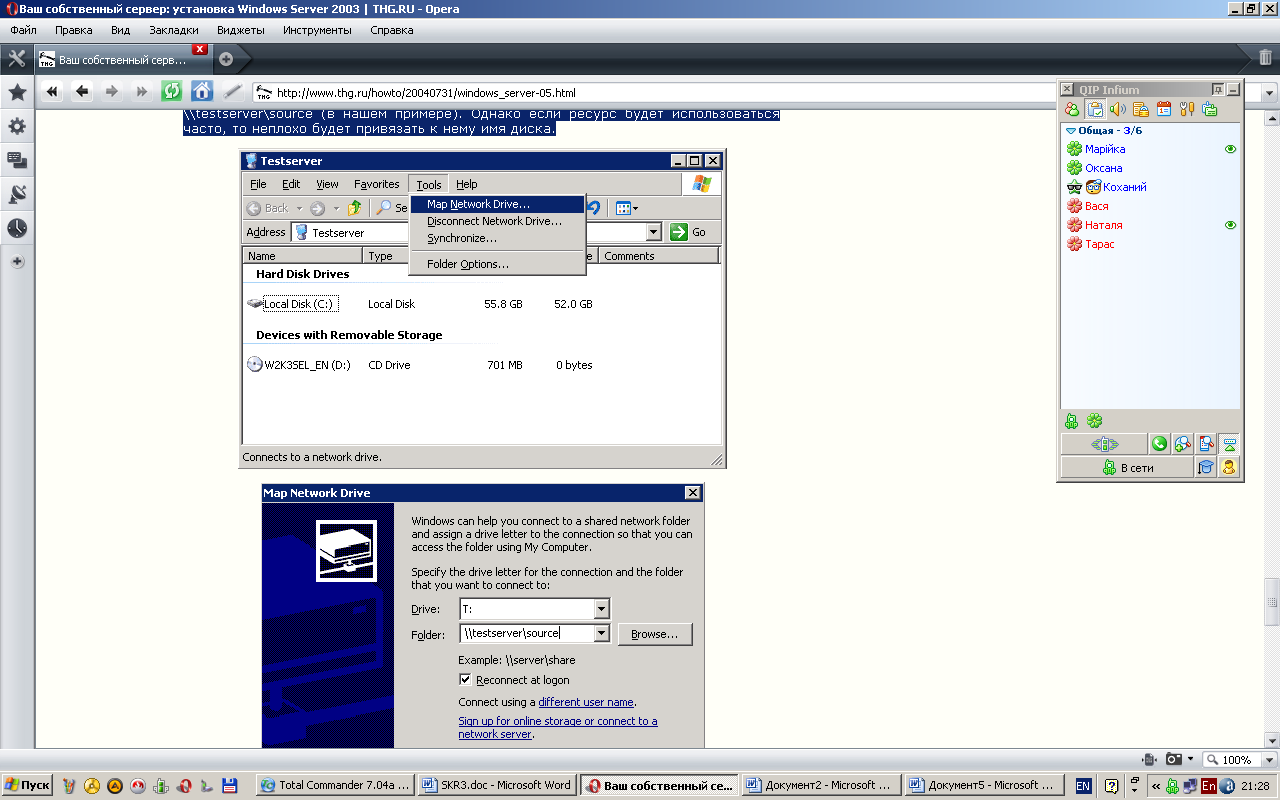Click the eye icon next to Марійка

pyautogui.click(x=1230, y=149)
